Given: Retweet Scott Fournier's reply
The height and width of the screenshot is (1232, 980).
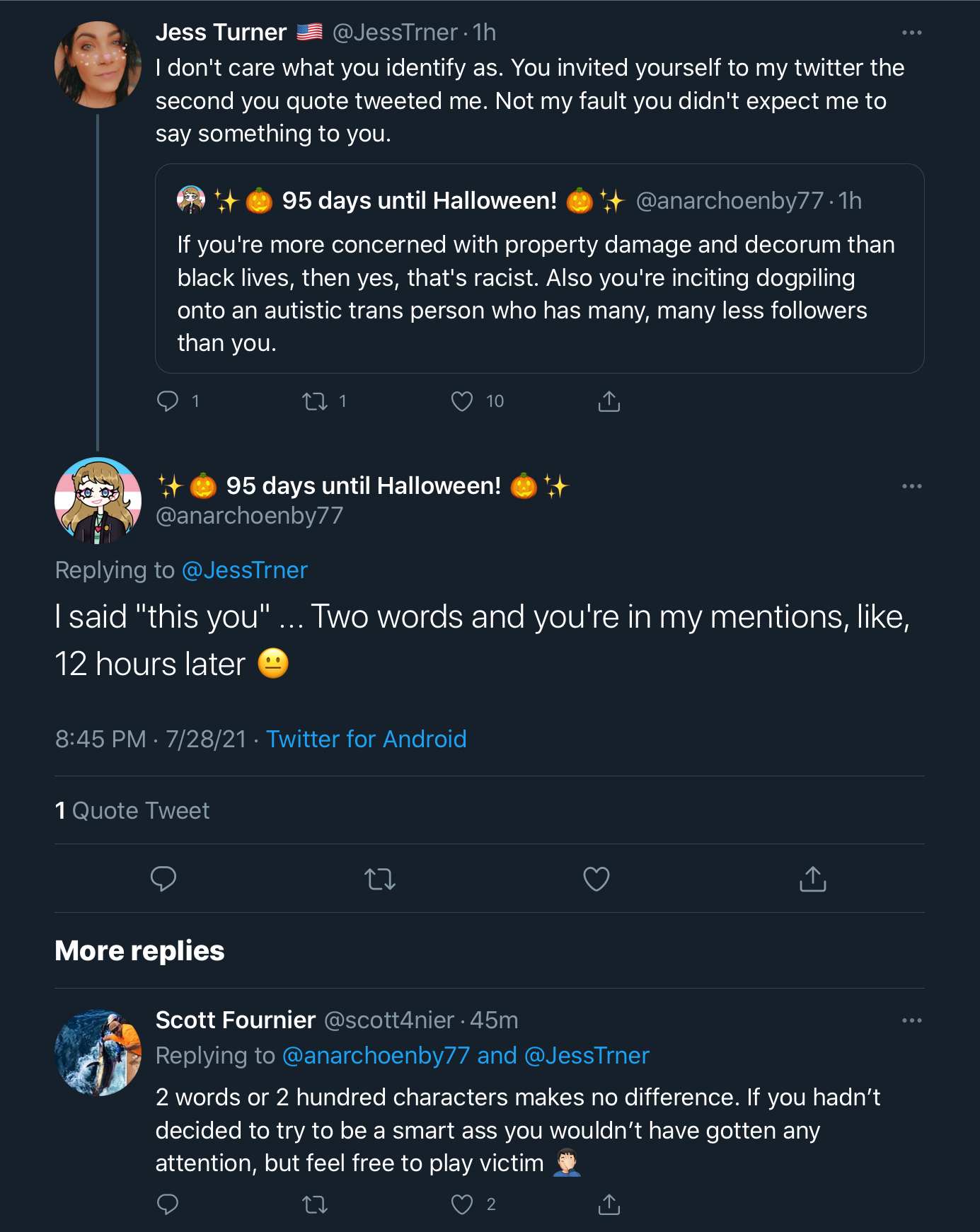Looking at the screenshot, I should point(315,1204).
